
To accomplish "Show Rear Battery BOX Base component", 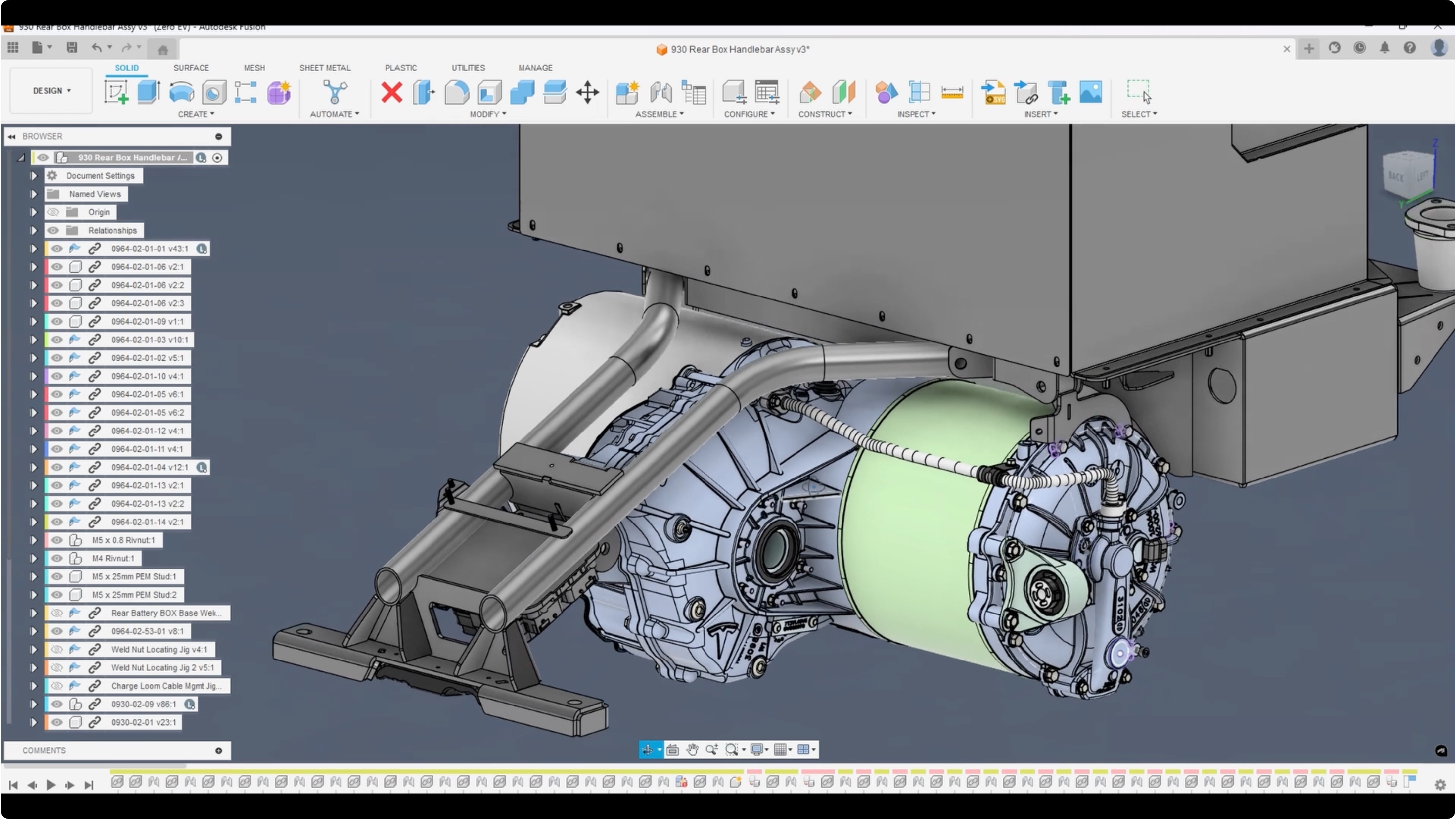I will (x=57, y=613).
